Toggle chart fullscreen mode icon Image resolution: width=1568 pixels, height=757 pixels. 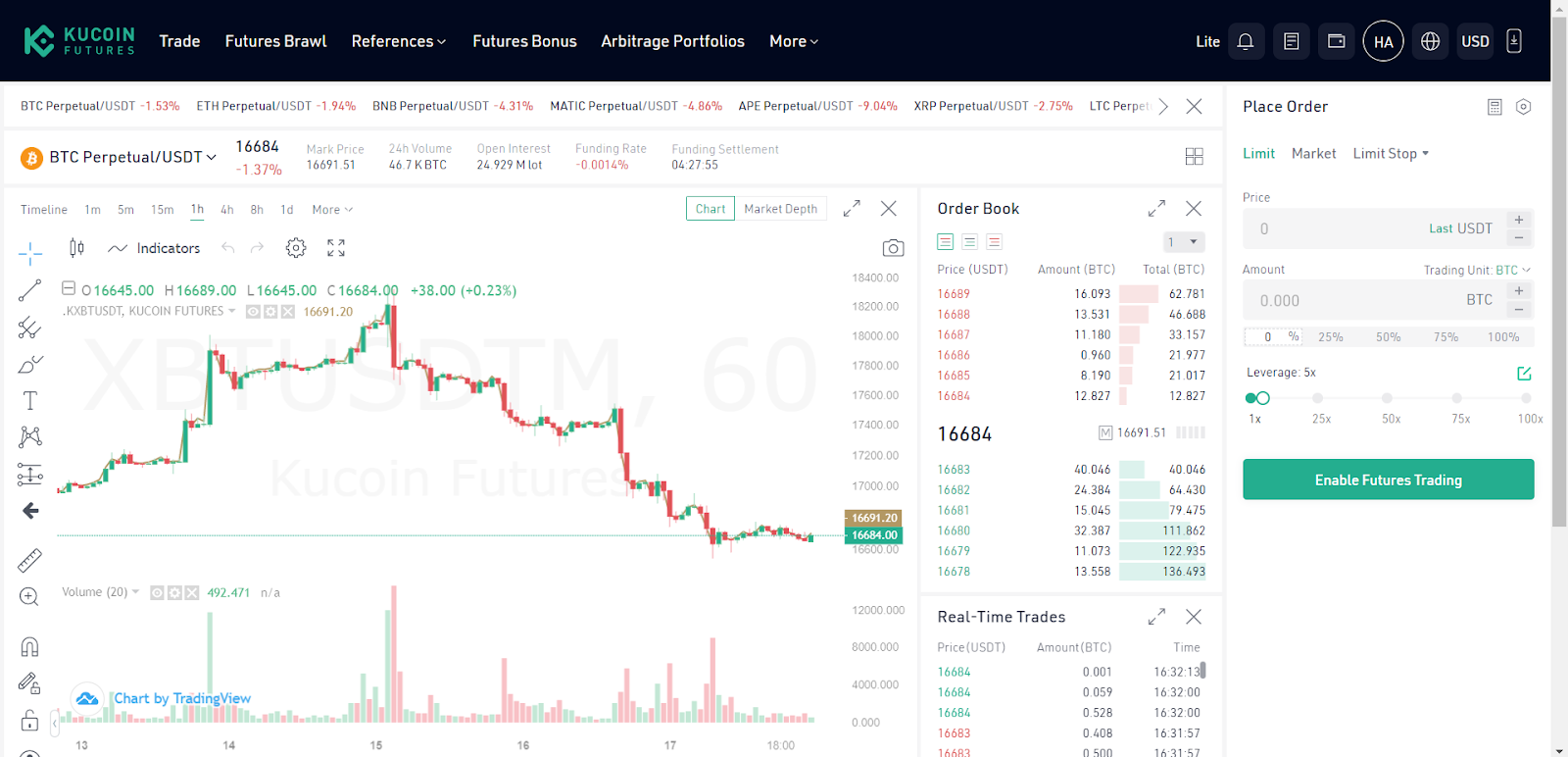click(x=336, y=248)
